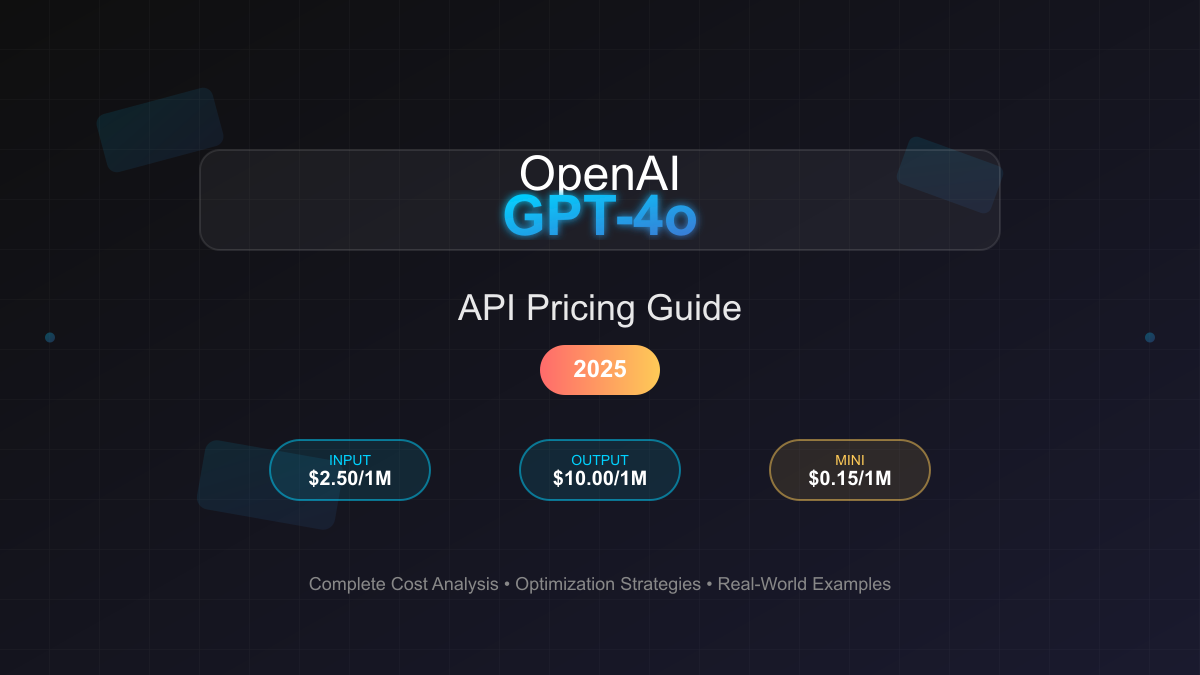Click the API Pricing Guide heading

600,308
